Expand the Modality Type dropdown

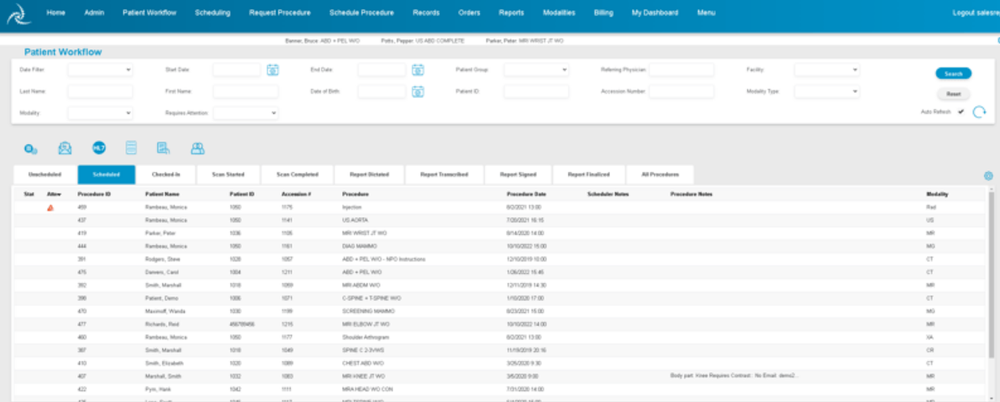point(827,92)
